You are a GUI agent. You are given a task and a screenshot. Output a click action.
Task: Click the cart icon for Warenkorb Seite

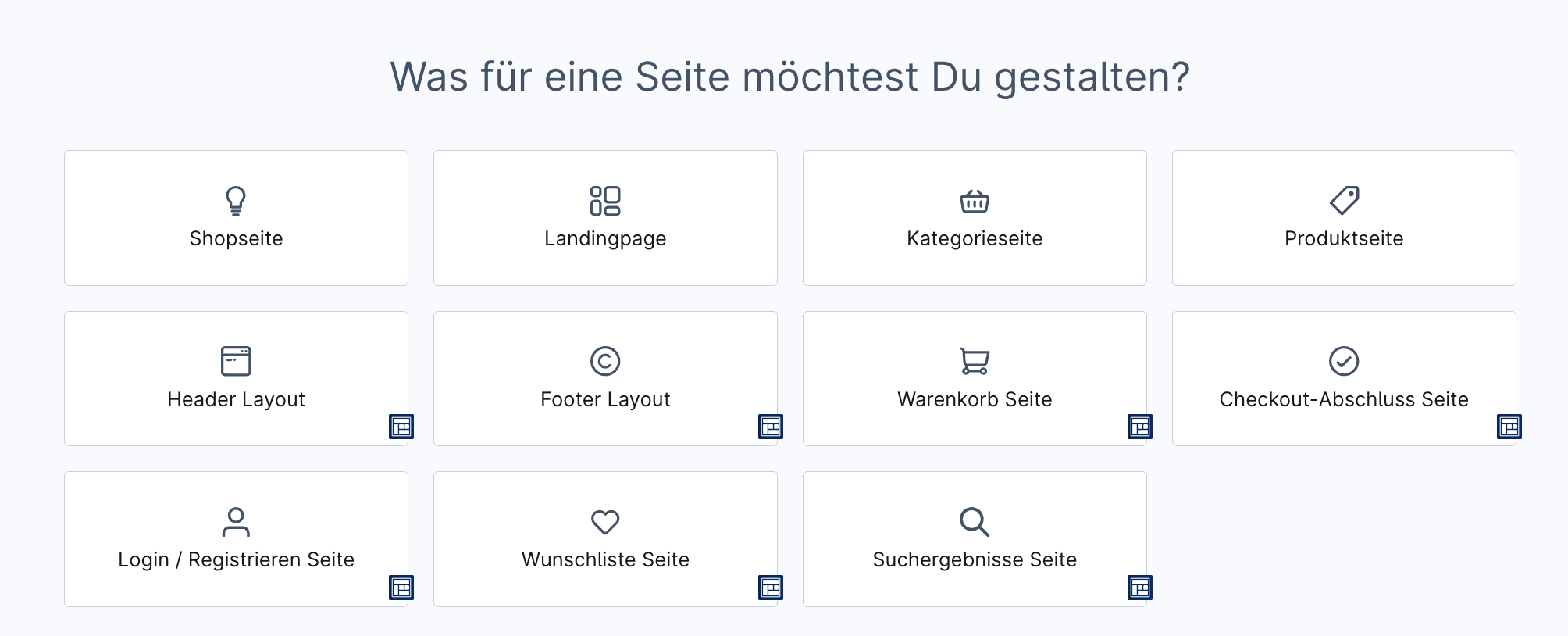point(975,361)
